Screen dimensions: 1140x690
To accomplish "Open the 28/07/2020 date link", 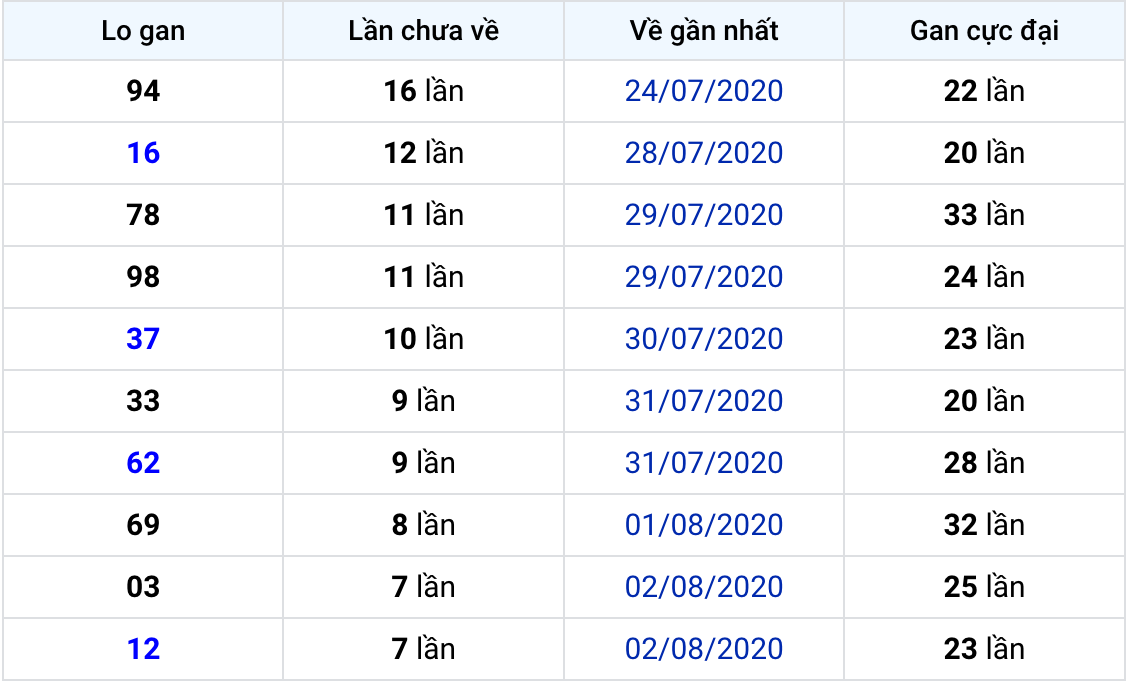I will 704,153.
